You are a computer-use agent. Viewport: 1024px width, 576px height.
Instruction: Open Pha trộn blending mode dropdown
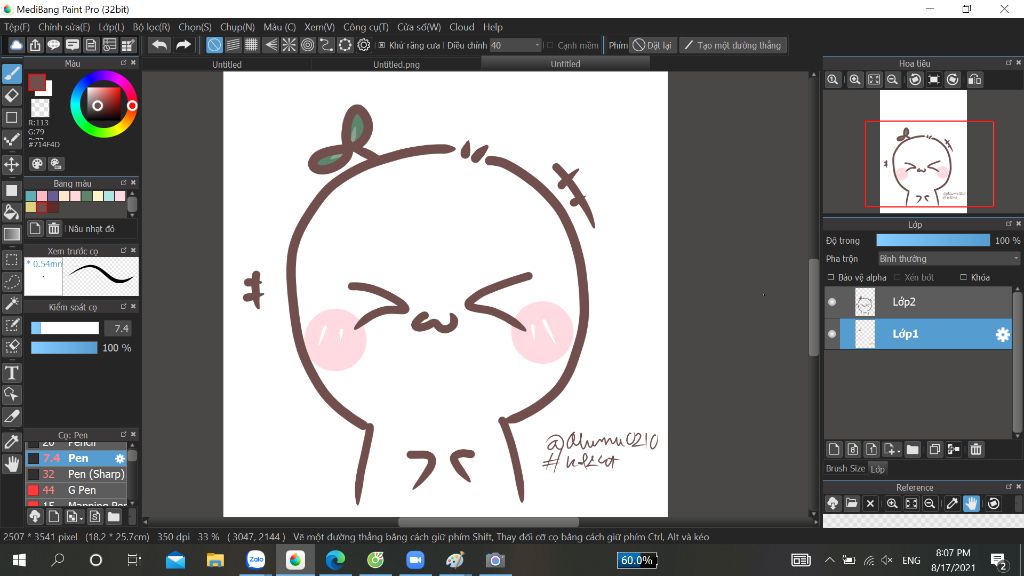point(948,259)
